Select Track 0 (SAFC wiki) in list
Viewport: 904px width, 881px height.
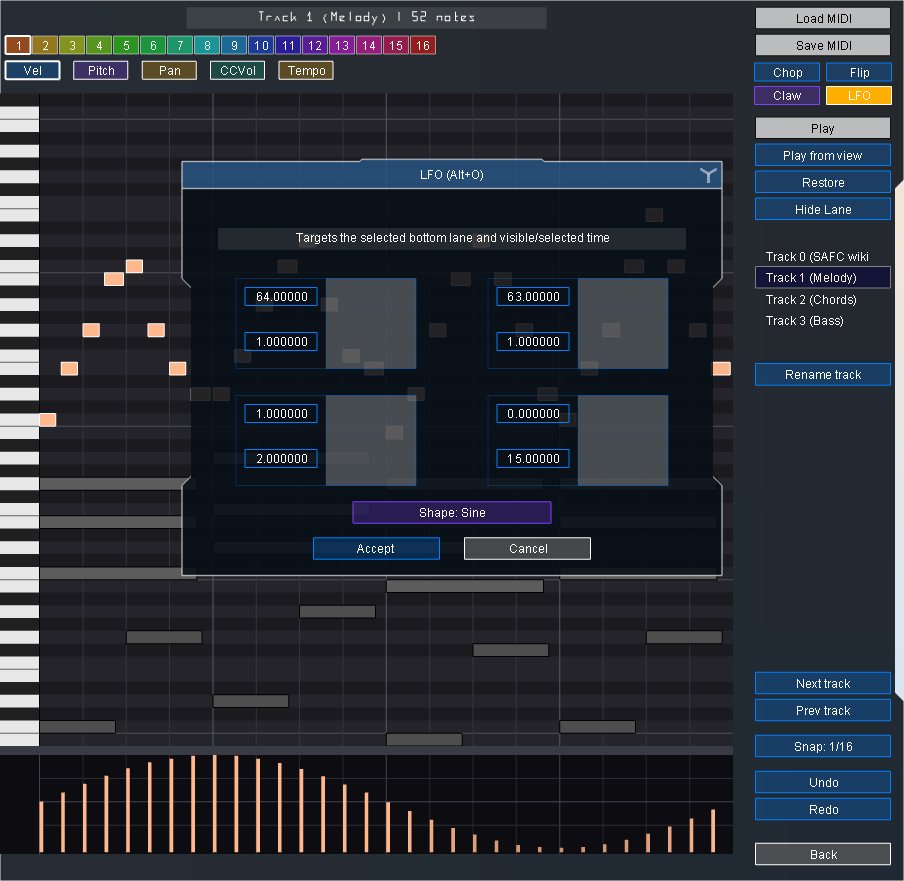pyautogui.click(x=823, y=257)
